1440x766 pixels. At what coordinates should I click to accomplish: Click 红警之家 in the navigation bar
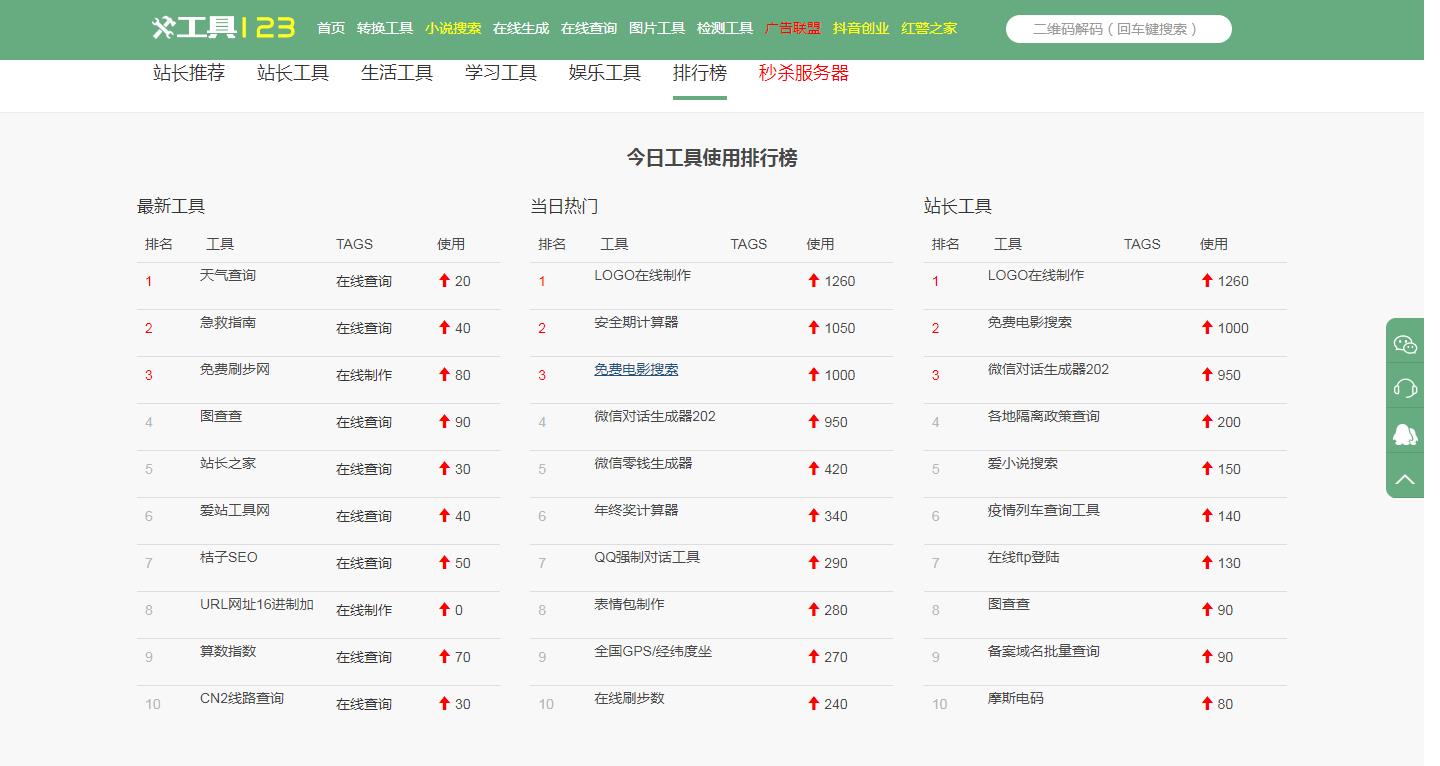coord(928,29)
